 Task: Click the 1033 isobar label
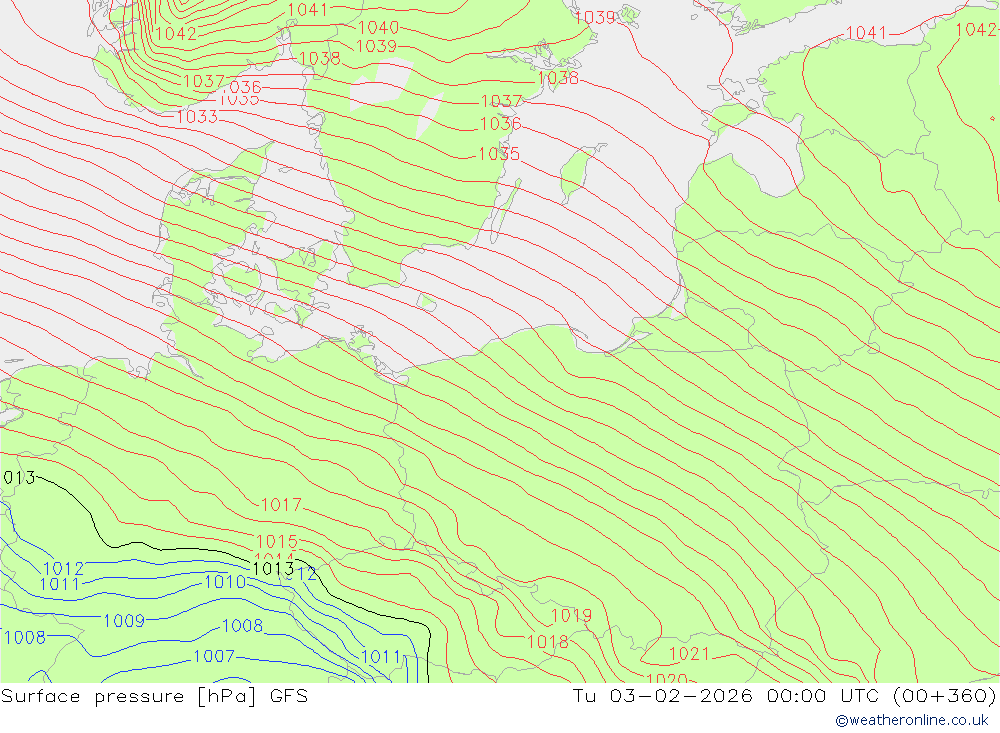point(197,117)
